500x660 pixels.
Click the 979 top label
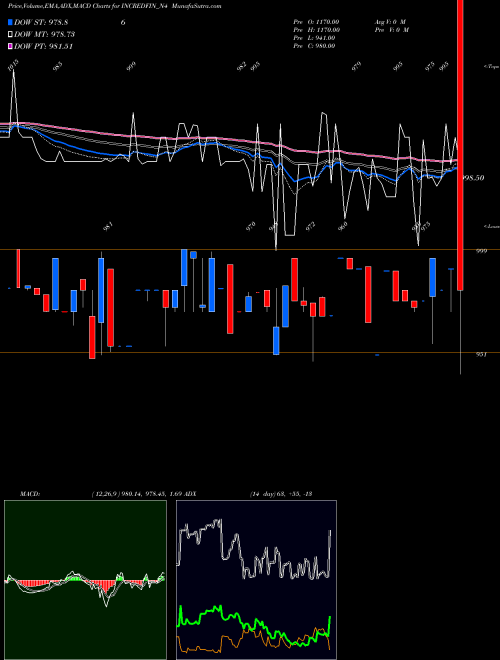point(356,66)
